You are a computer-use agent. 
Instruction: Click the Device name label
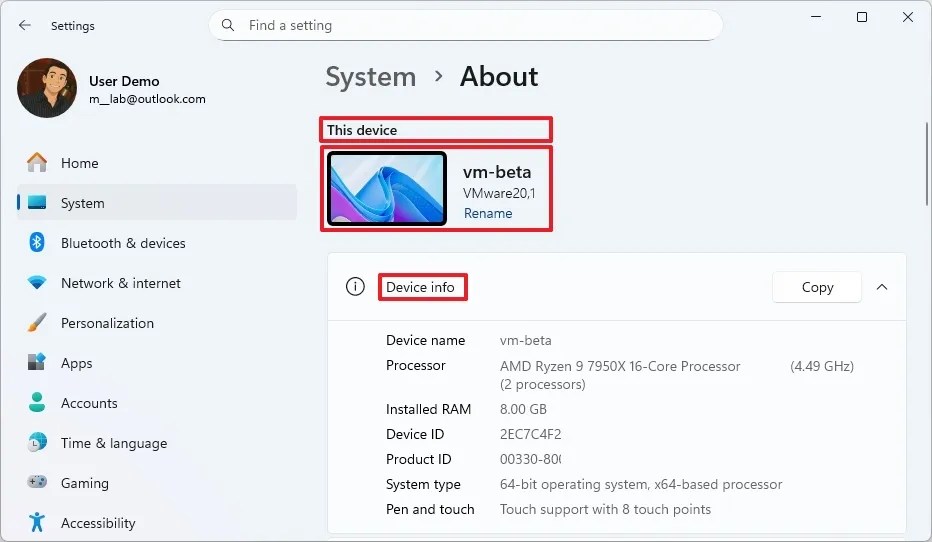click(x=426, y=341)
